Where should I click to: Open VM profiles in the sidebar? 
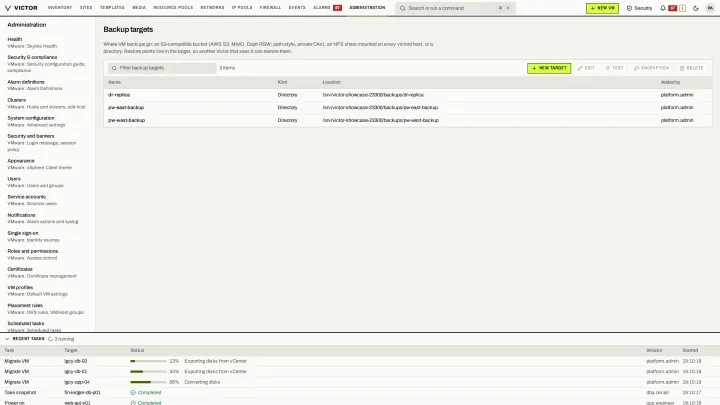pyautogui.click(x=47, y=291)
